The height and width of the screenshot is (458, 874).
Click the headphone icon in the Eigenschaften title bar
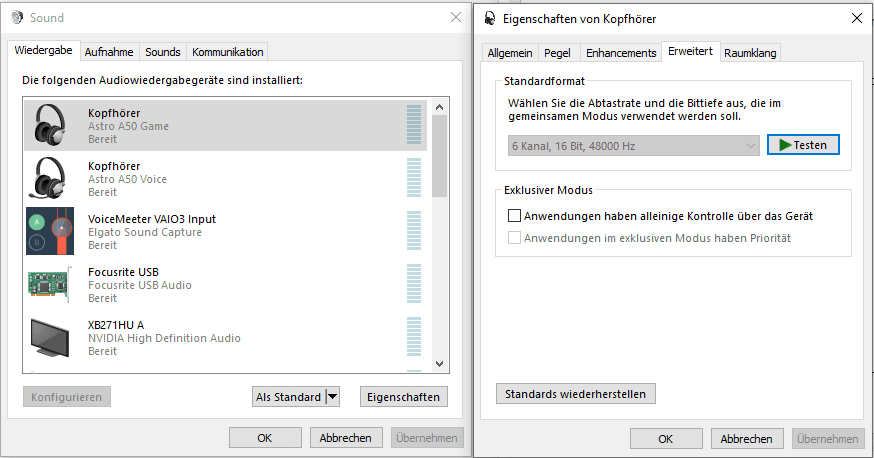(490, 18)
